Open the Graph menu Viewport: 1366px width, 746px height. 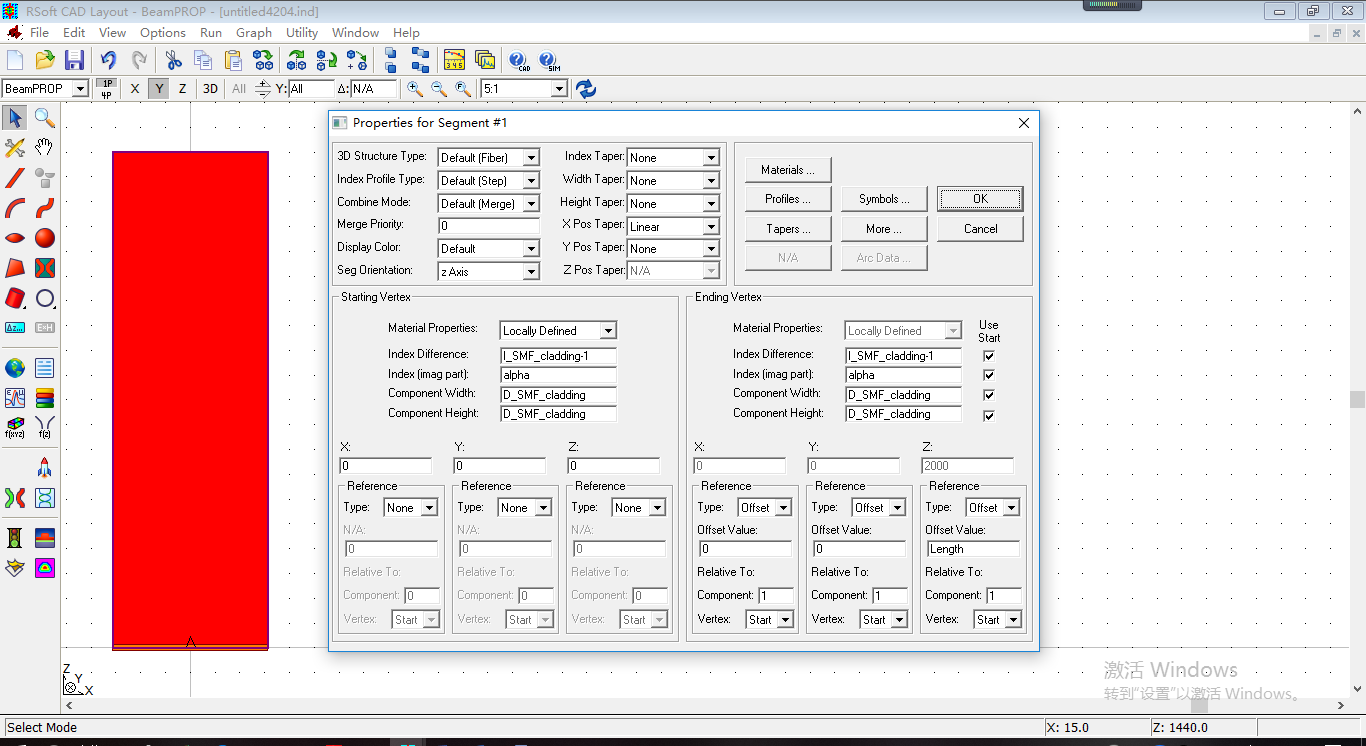click(x=253, y=33)
